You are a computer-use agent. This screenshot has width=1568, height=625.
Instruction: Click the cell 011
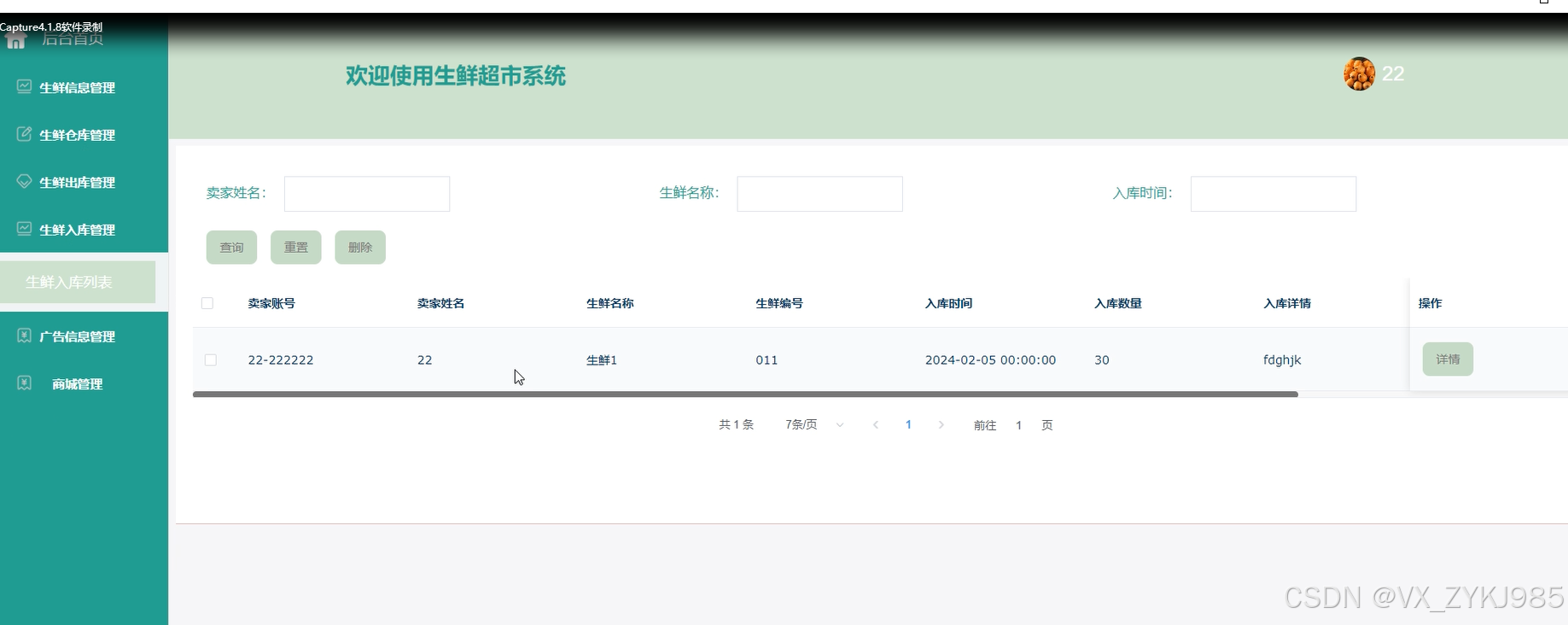click(767, 360)
